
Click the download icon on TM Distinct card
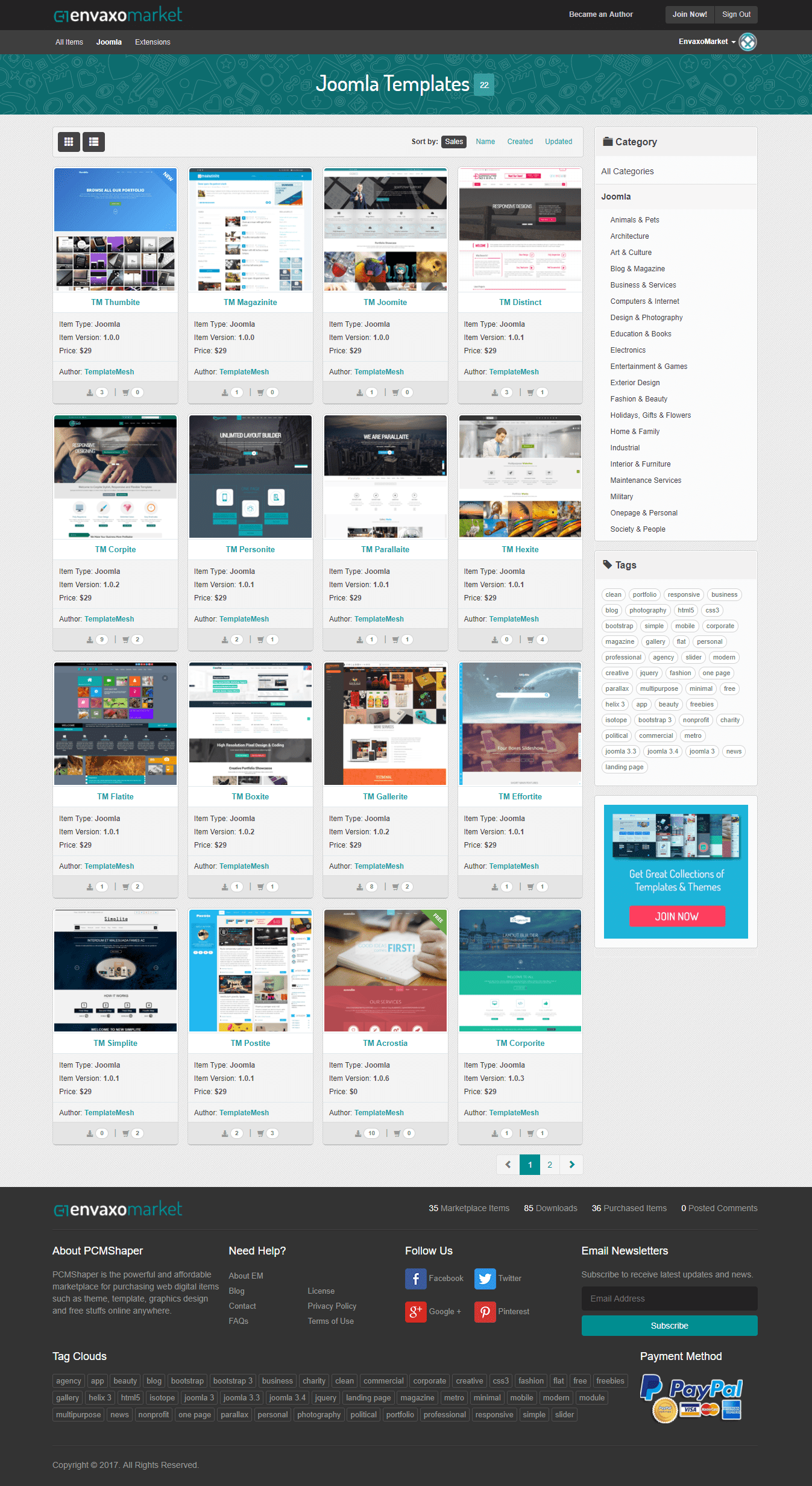pyautogui.click(x=495, y=392)
